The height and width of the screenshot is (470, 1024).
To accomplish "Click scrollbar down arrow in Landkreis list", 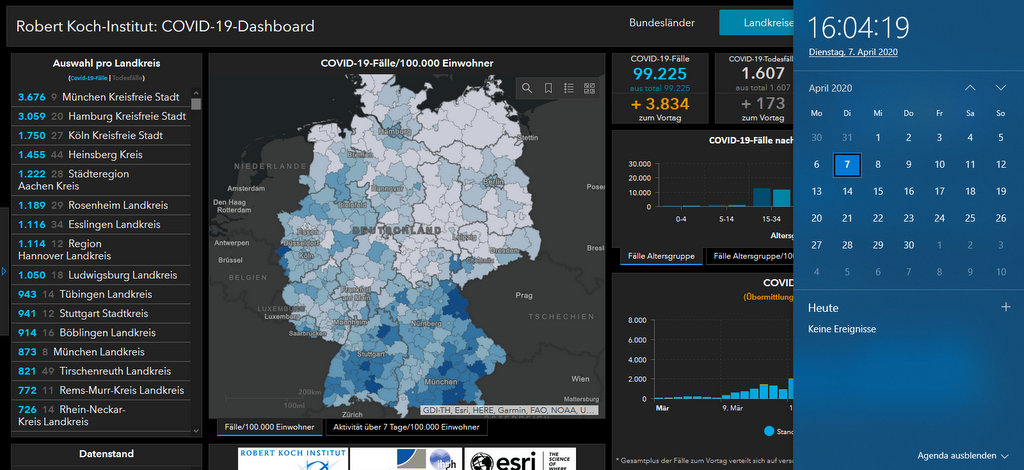I will [x=196, y=431].
